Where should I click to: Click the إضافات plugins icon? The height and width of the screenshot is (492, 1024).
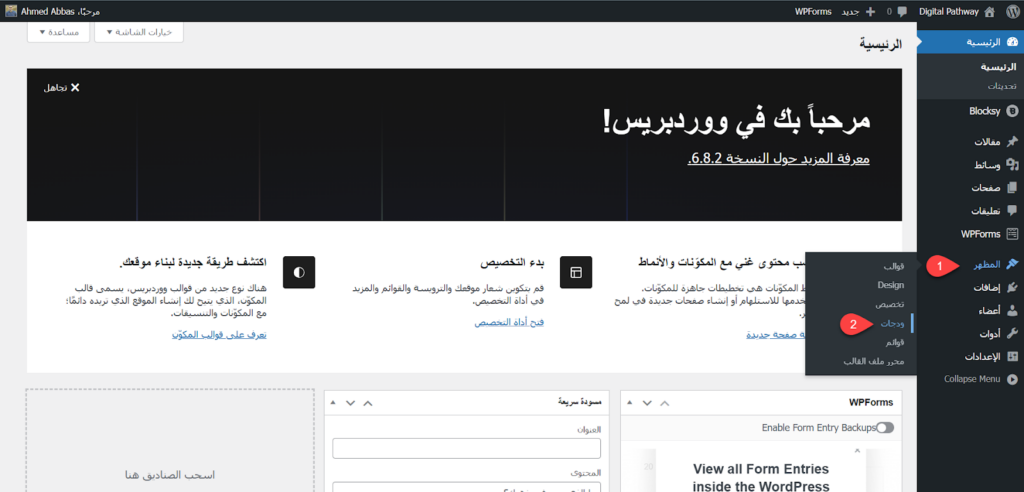click(x=1012, y=288)
